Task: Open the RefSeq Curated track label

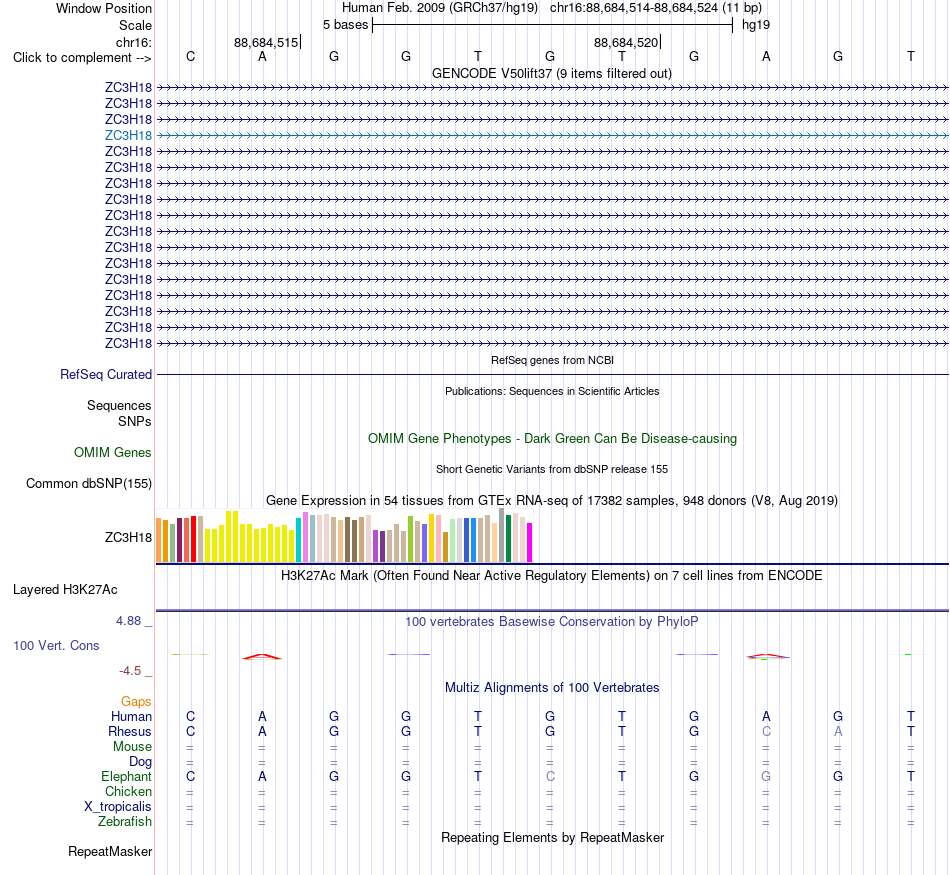Action: 106,374
